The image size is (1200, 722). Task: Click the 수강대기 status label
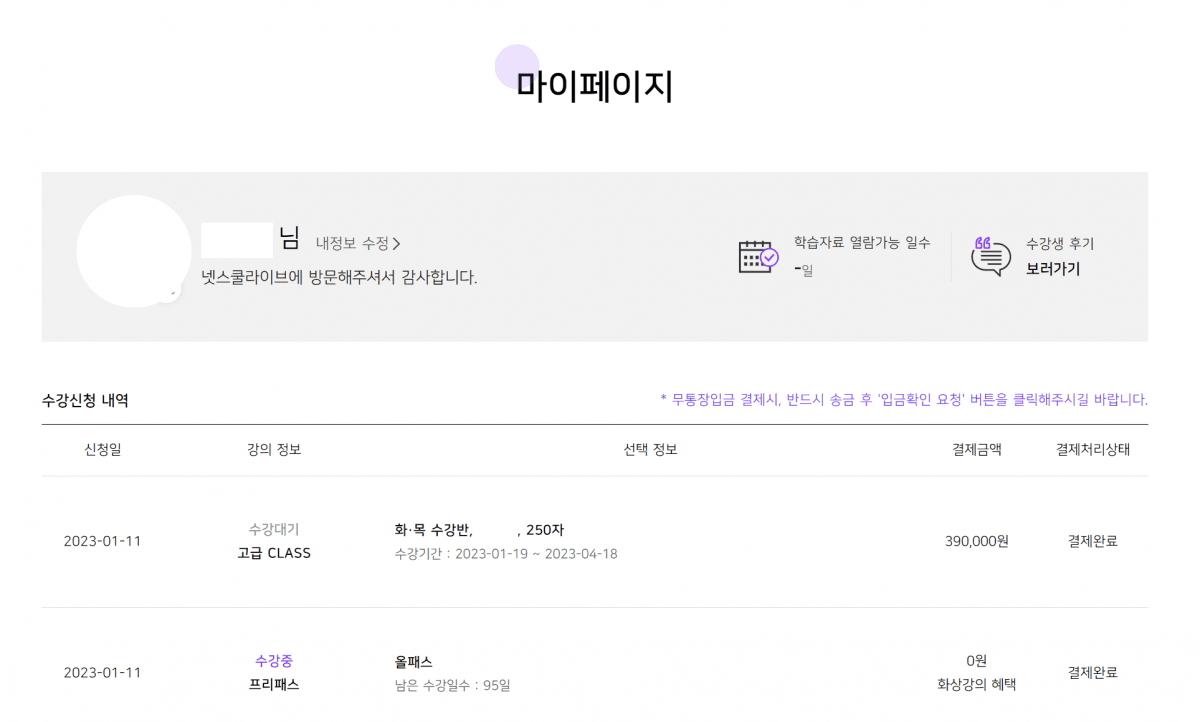(274, 529)
